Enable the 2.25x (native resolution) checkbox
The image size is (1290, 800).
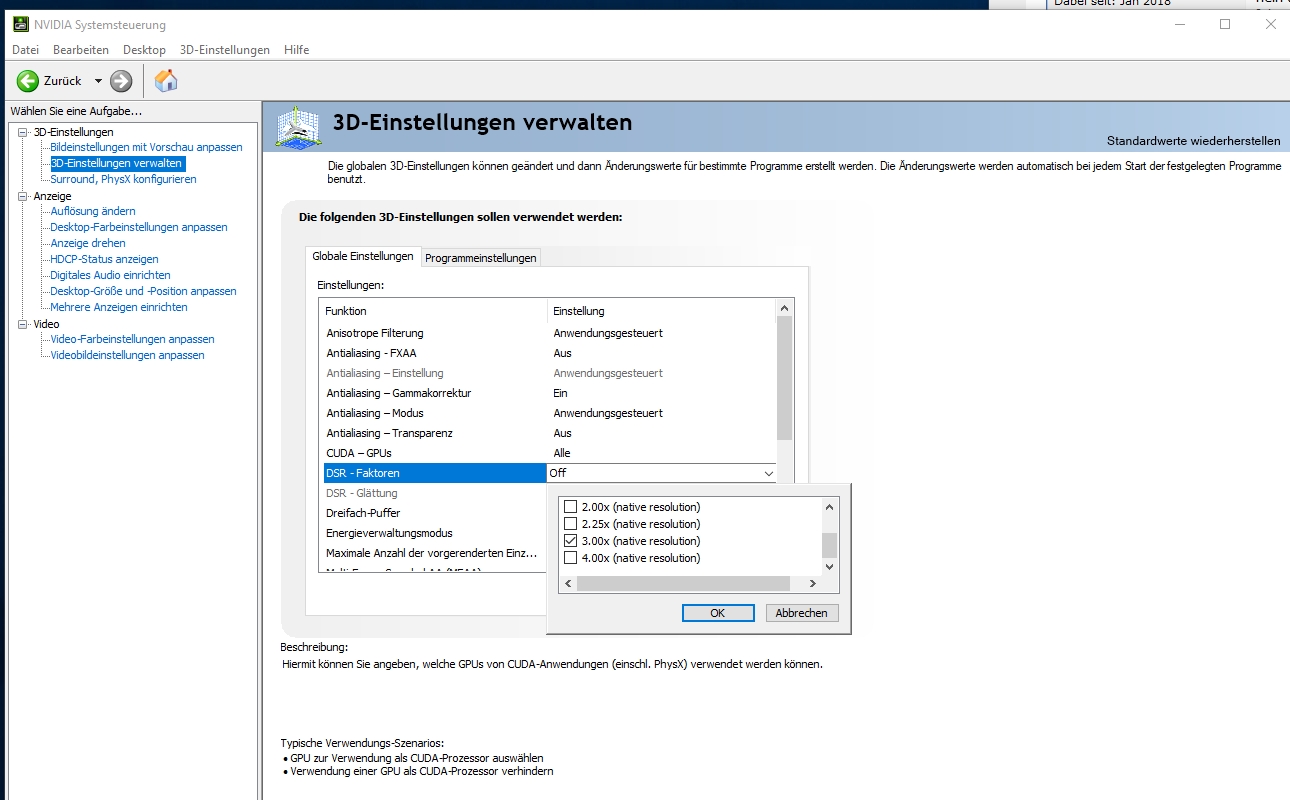571,524
